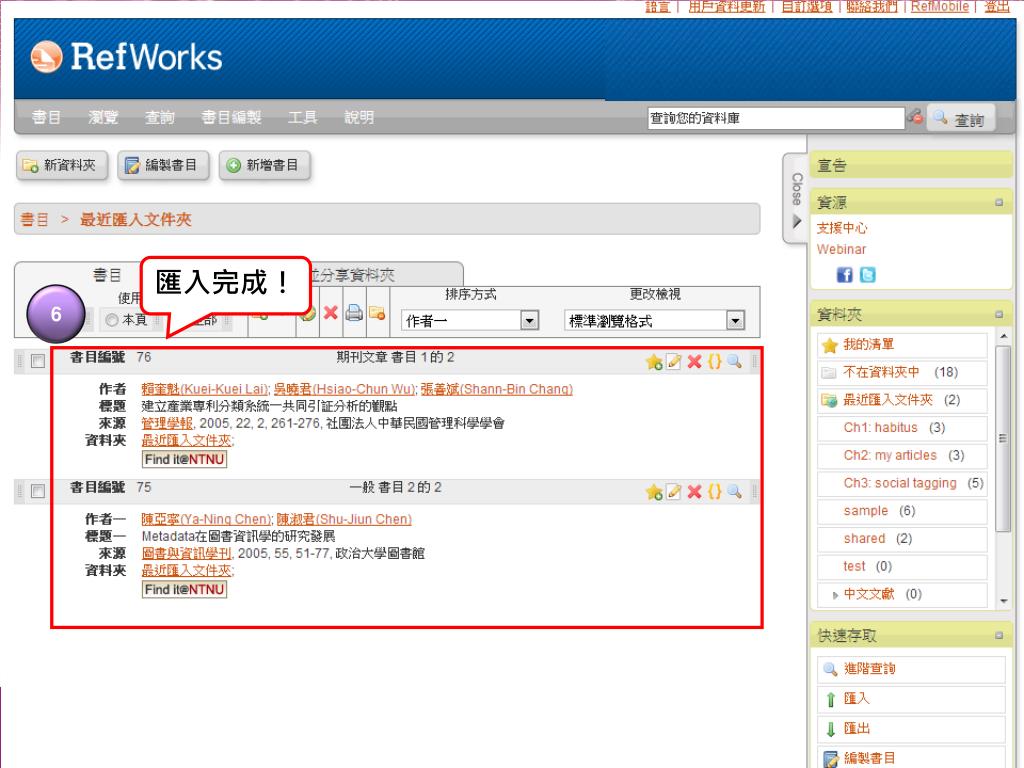Clear search with icon beside search box
1024x768 pixels.
(x=915, y=118)
